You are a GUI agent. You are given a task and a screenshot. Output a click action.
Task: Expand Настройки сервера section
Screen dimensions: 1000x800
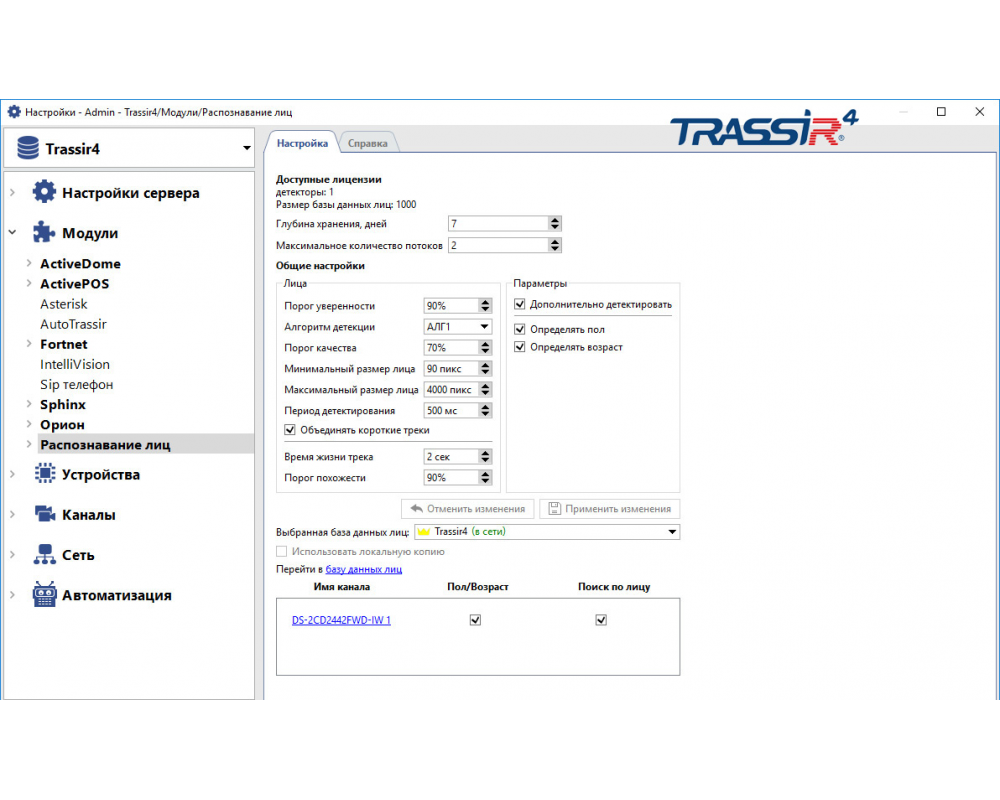click(13, 192)
